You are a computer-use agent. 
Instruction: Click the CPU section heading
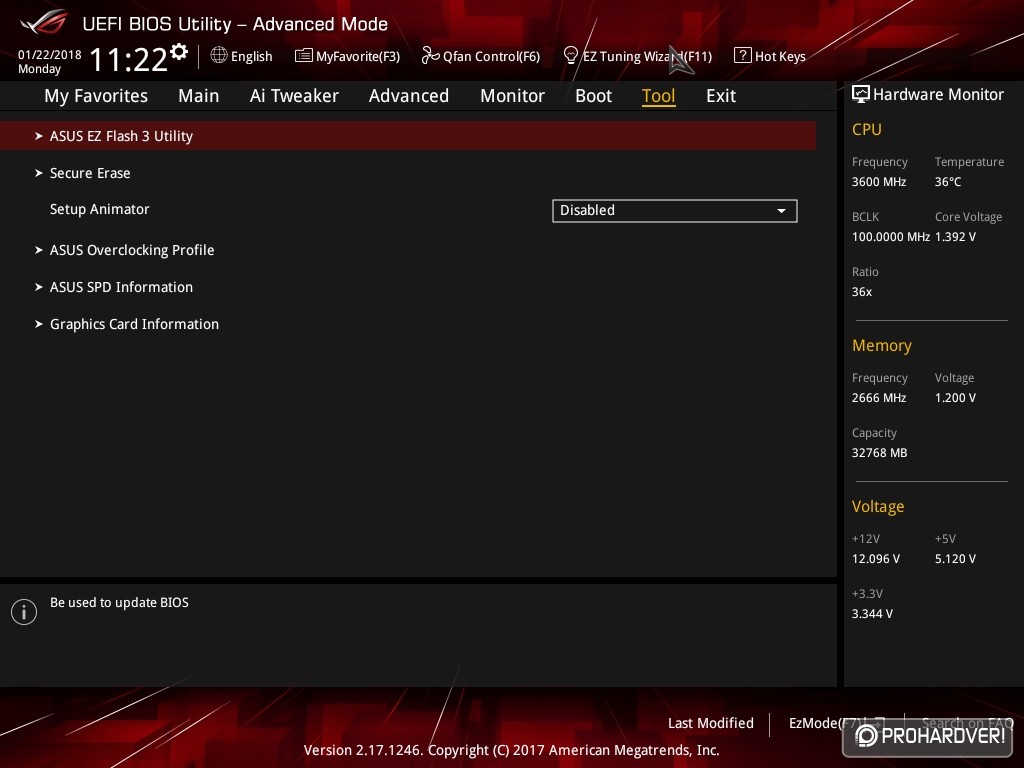(x=867, y=129)
